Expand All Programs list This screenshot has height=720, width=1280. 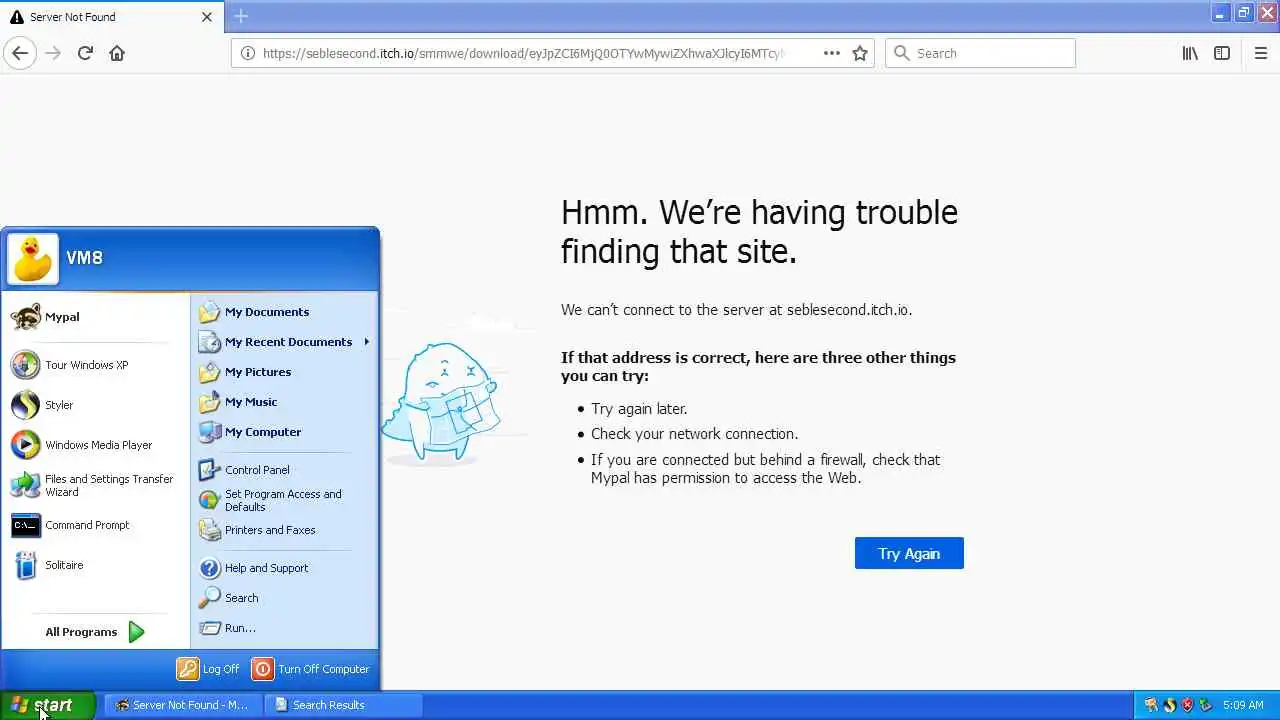coord(96,632)
